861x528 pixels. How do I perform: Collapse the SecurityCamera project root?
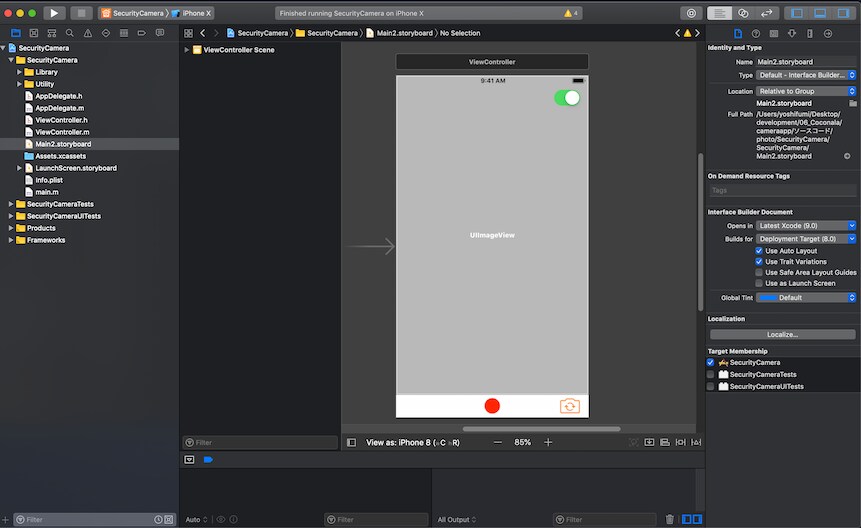pos(4,48)
